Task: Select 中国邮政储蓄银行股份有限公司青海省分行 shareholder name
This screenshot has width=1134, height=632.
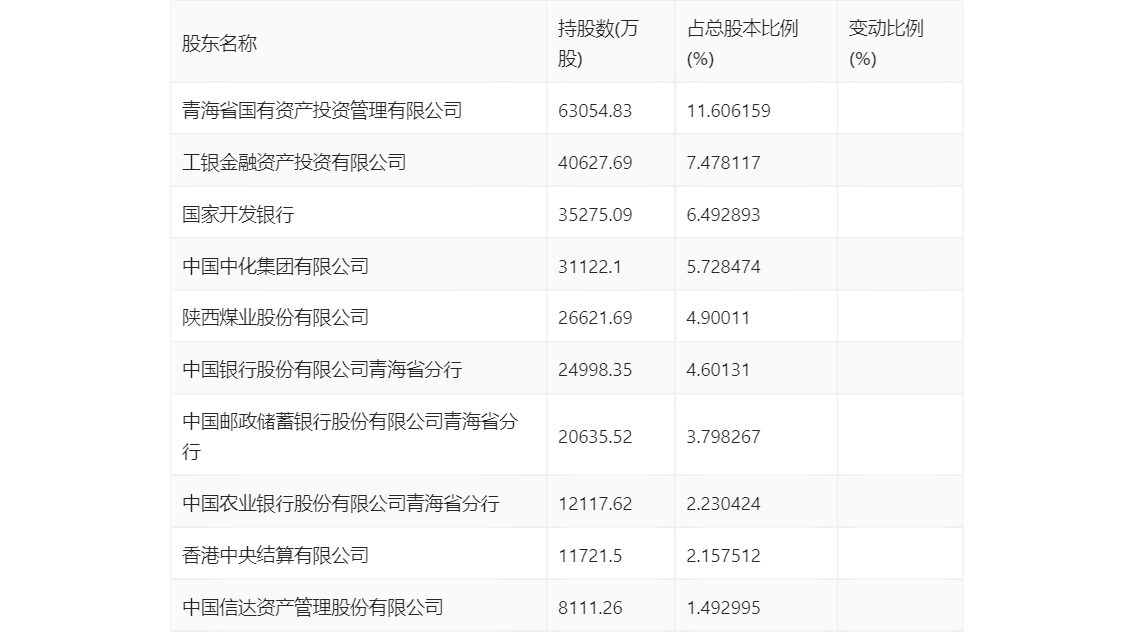Action: [x=350, y=436]
